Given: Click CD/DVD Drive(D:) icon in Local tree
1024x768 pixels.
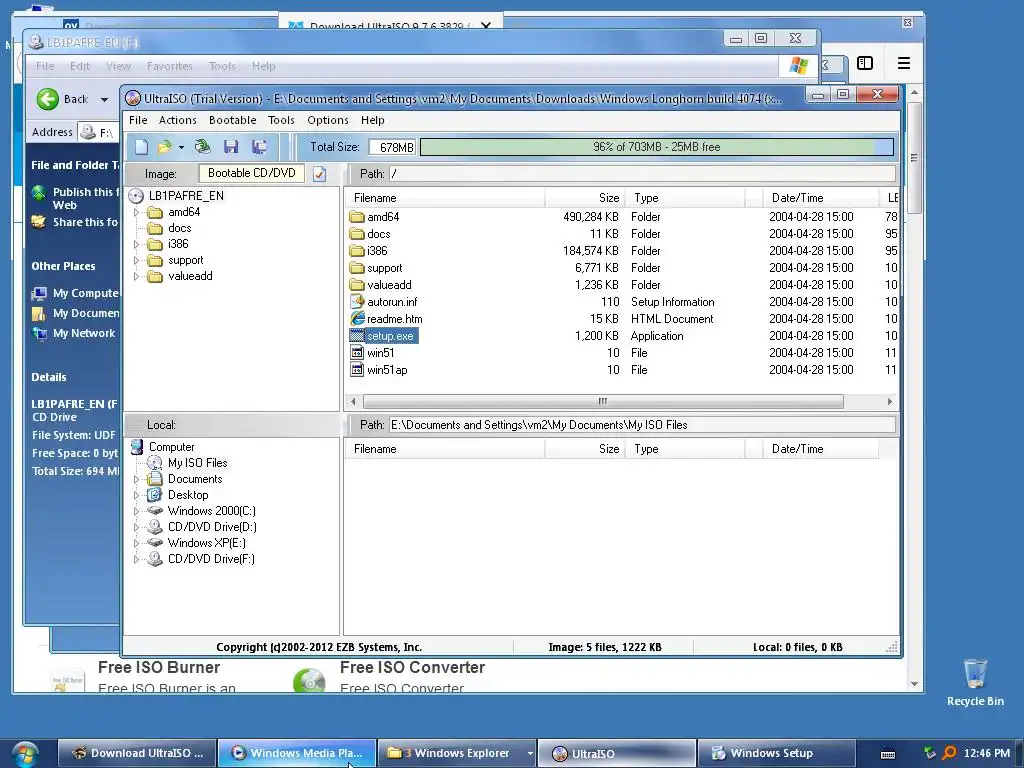Looking at the screenshot, I should pyautogui.click(x=155, y=527).
